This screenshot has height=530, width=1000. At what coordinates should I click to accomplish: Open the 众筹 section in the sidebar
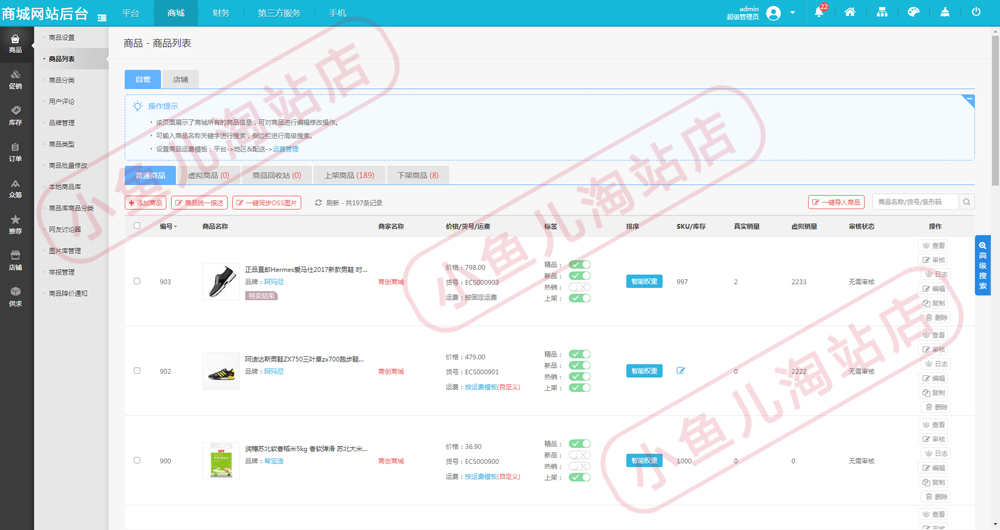pos(15,189)
